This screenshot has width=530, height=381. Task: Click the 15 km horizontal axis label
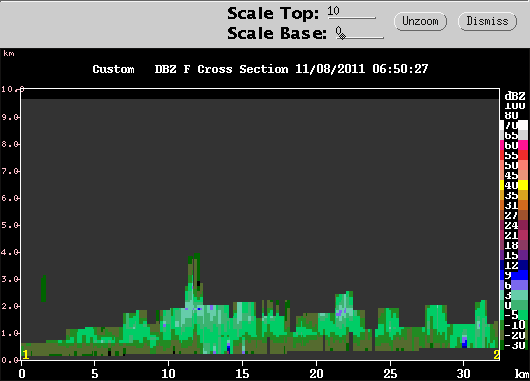[x=242, y=374]
